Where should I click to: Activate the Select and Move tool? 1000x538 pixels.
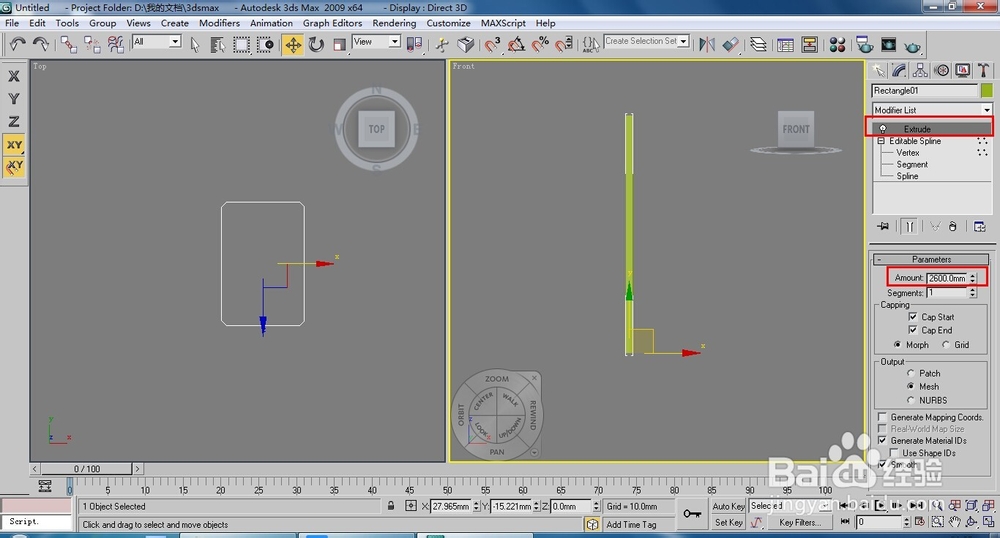293,45
